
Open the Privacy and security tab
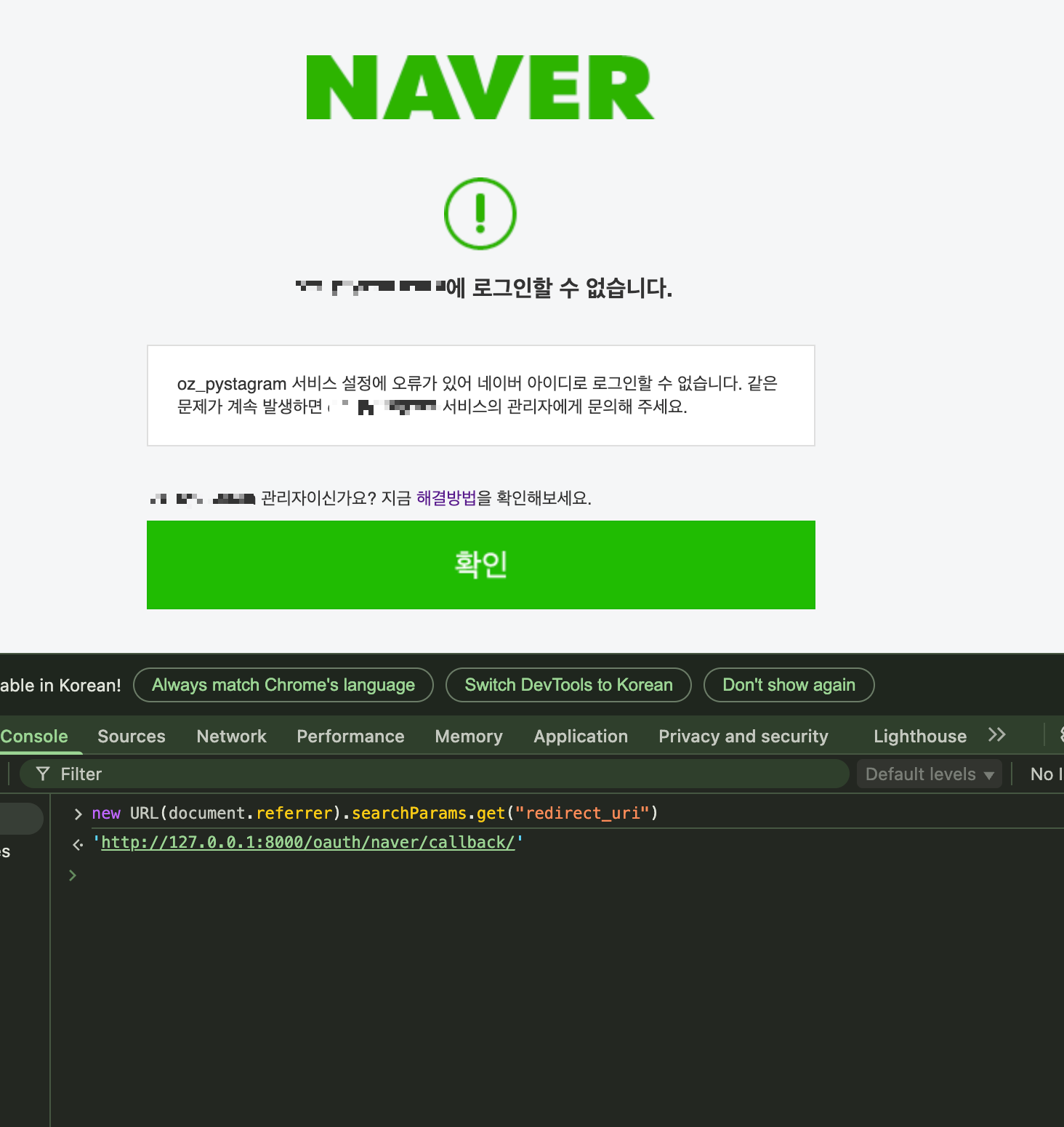click(743, 737)
